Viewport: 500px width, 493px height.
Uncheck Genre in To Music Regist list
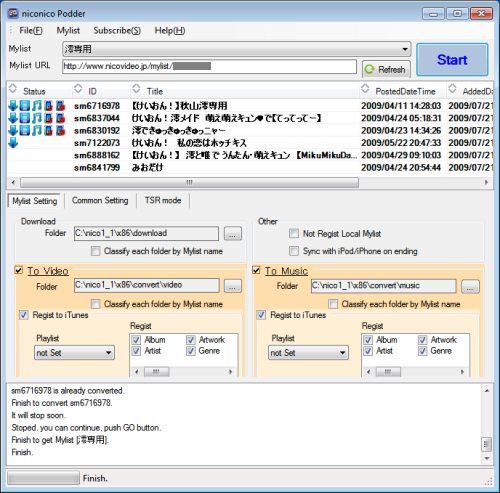click(422, 351)
